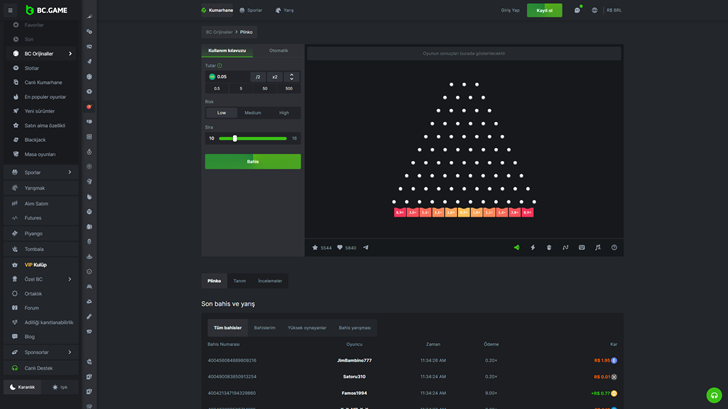Open the language globe icon in header
This screenshot has height=409, width=728.
coord(594,10)
